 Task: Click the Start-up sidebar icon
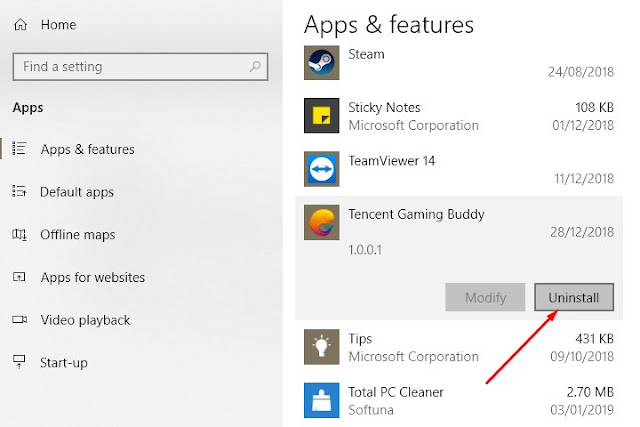[19, 362]
